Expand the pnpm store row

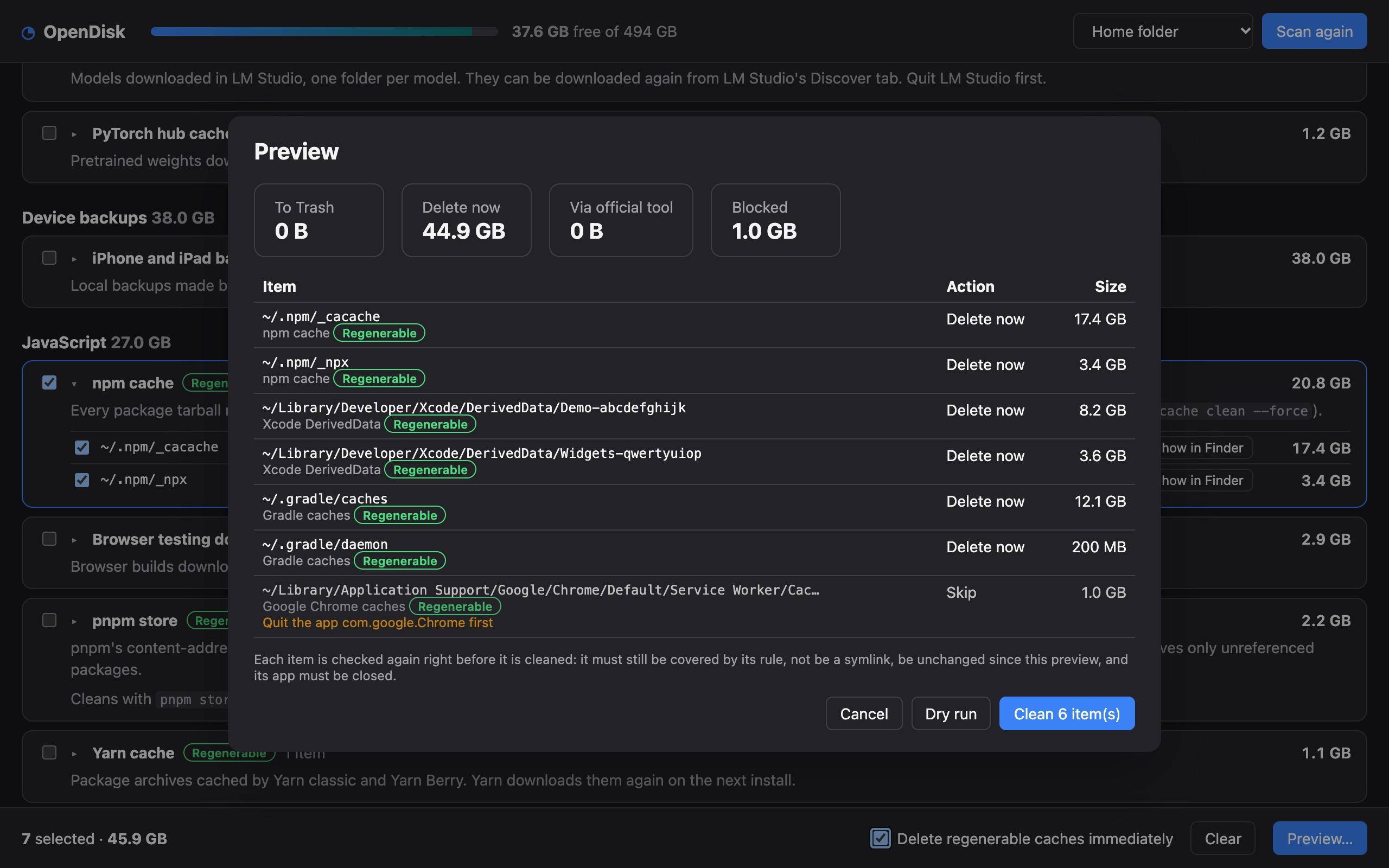(x=74, y=622)
